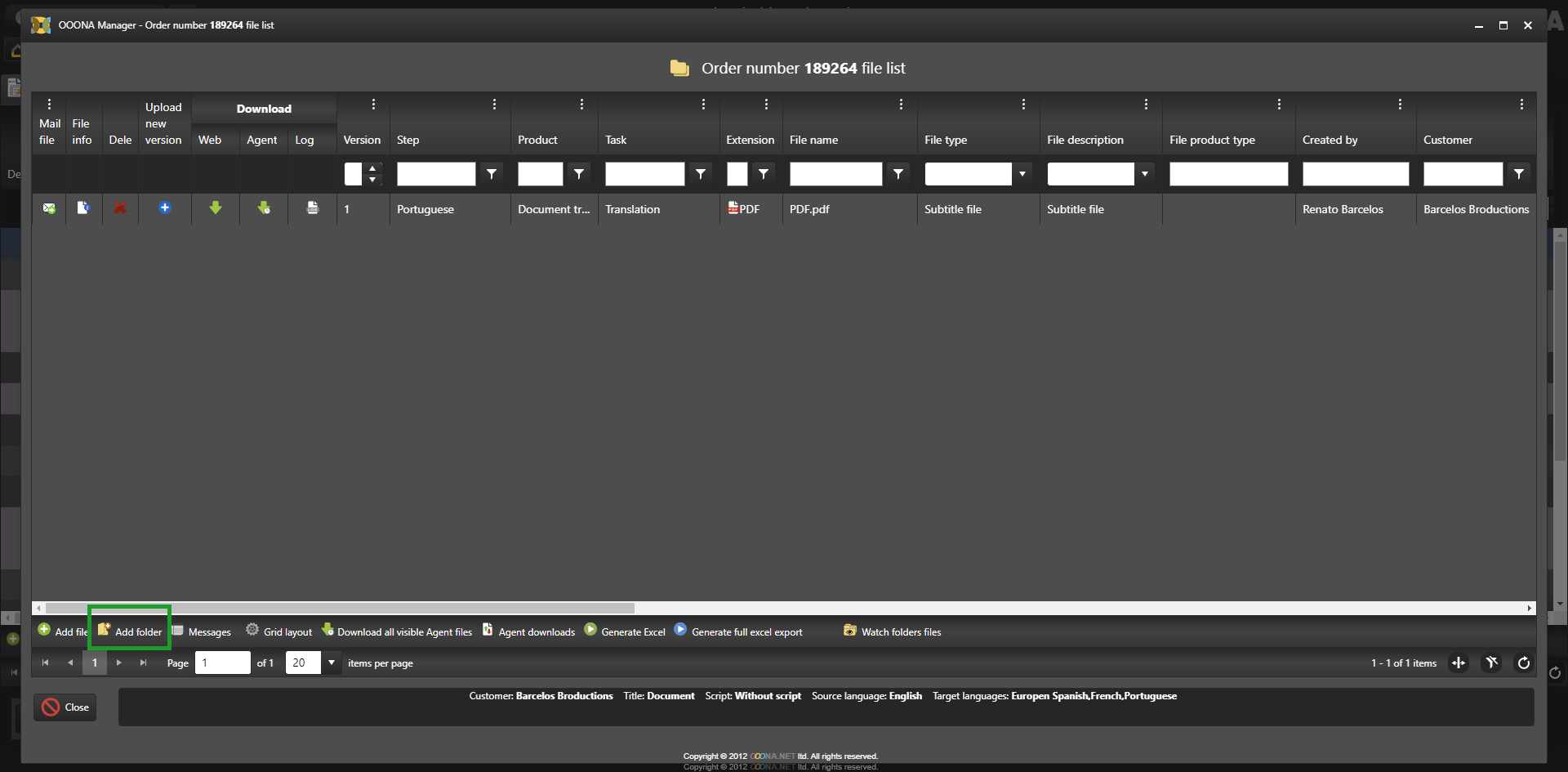The height and width of the screenshot is (772, 1568).
Task: Open the download Log icon
Action: [312, 208]
